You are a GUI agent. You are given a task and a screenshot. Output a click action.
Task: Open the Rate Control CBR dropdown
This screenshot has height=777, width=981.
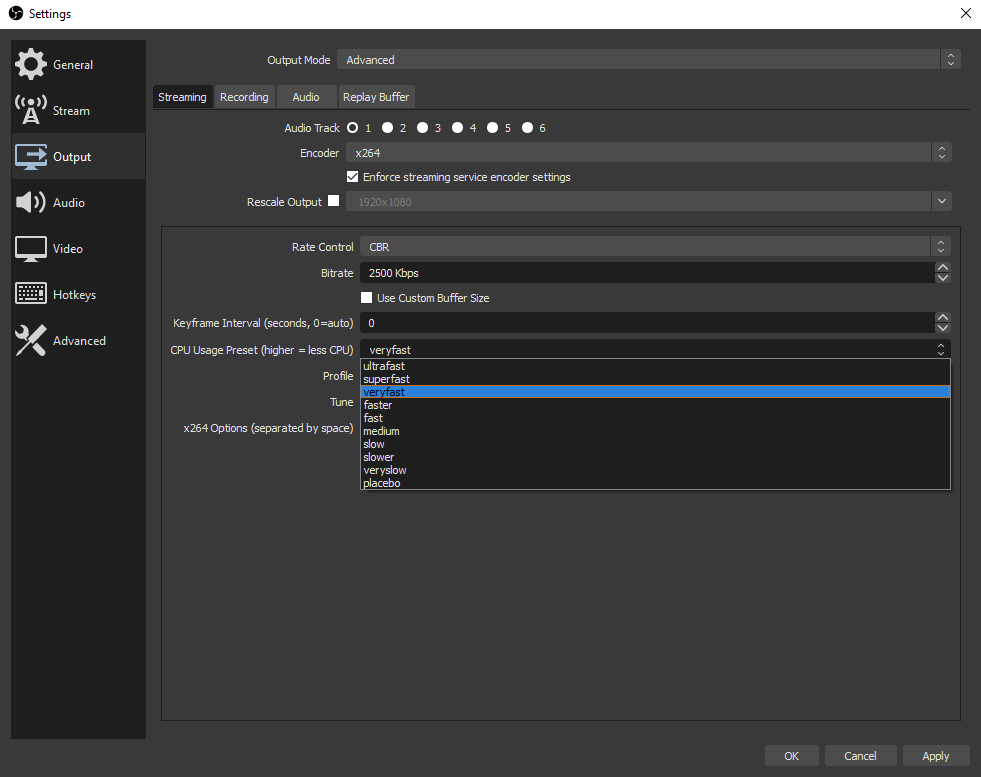point(655,246)
